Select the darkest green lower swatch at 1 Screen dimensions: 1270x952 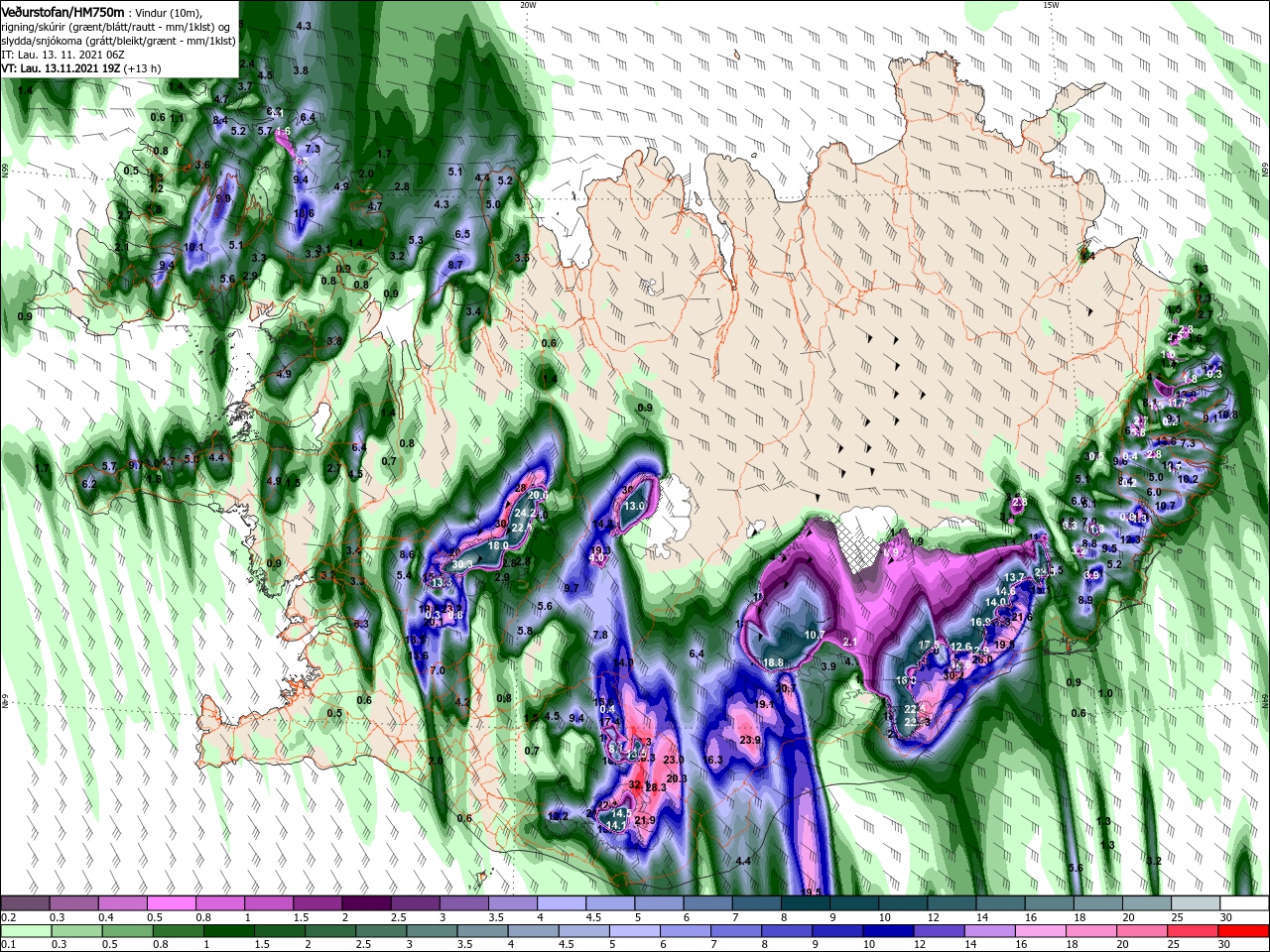point(230,930)
